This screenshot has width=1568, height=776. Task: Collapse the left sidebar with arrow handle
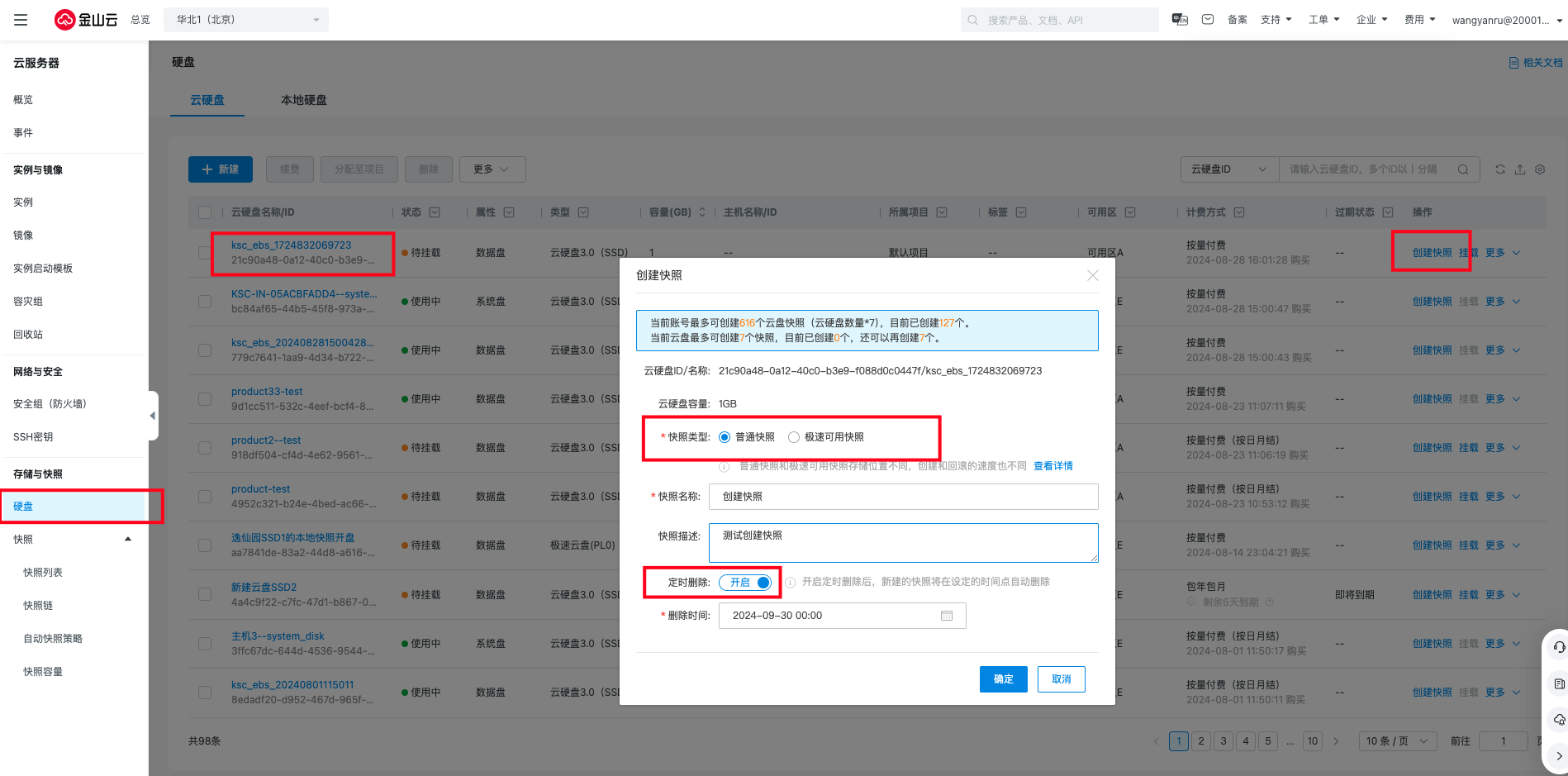[153, 416]
